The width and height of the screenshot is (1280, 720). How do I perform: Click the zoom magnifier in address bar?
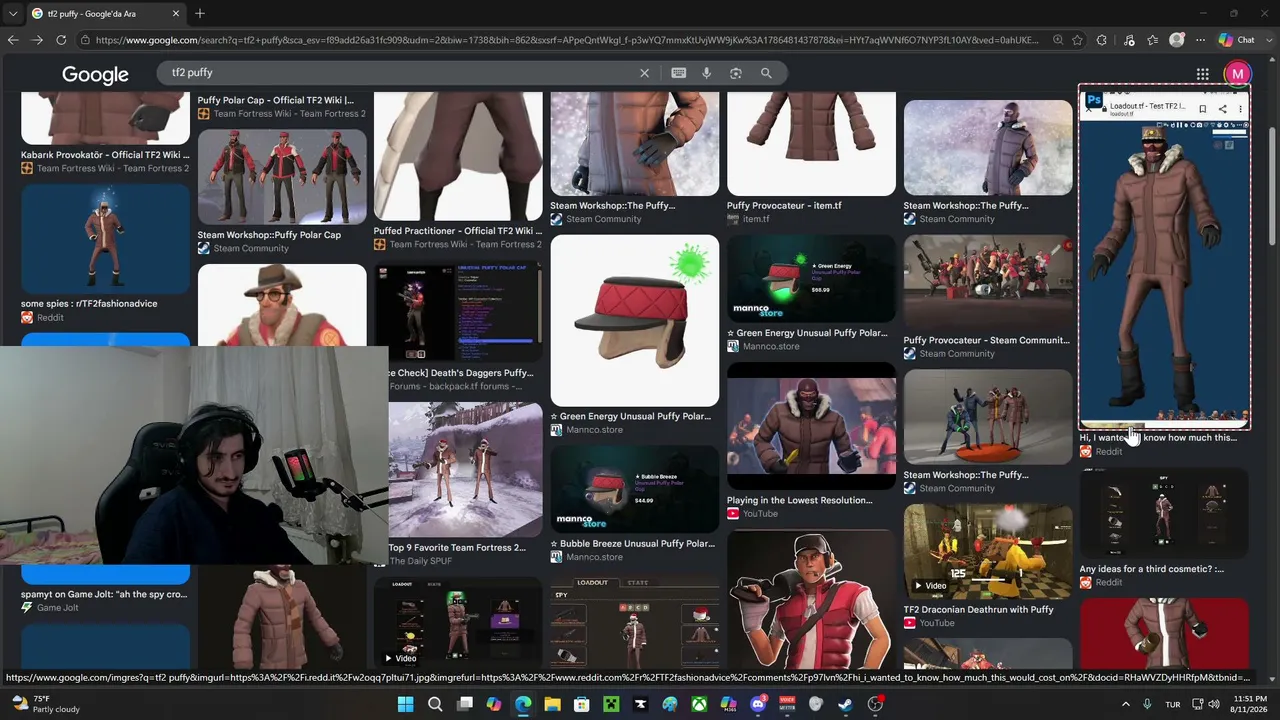1058,40
